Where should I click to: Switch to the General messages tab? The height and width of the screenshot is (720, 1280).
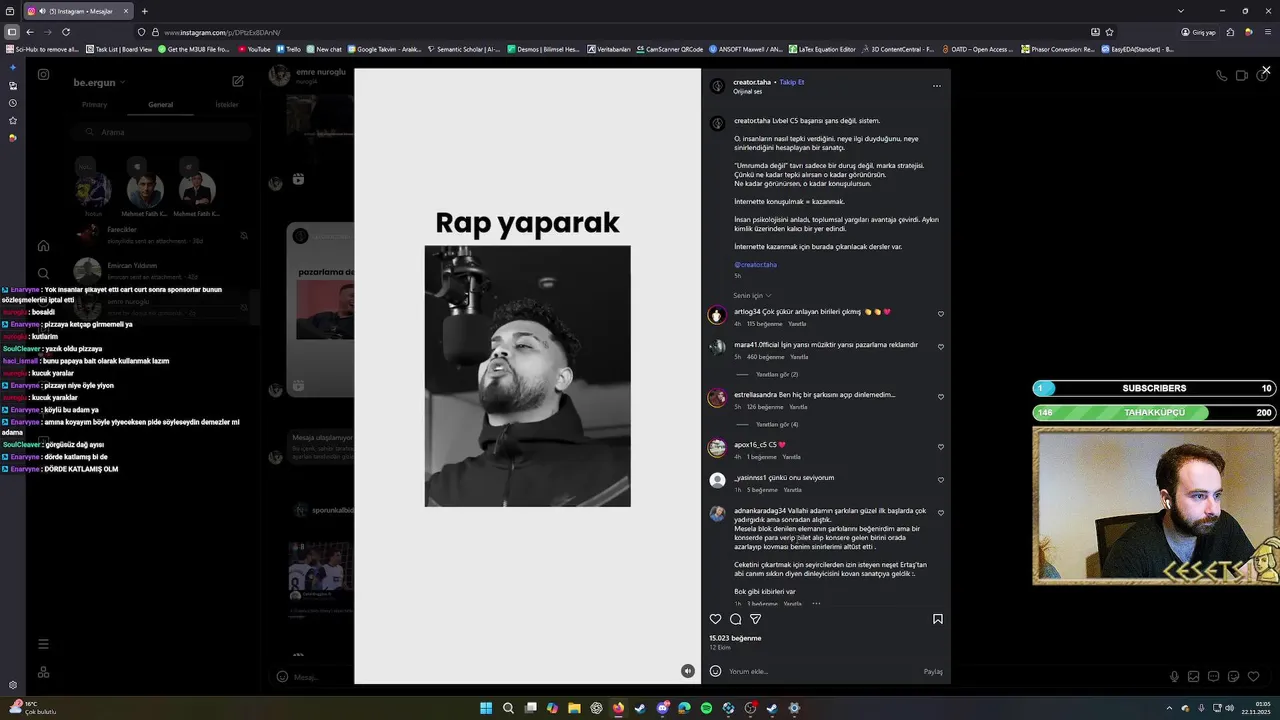(x=160, y=105)
